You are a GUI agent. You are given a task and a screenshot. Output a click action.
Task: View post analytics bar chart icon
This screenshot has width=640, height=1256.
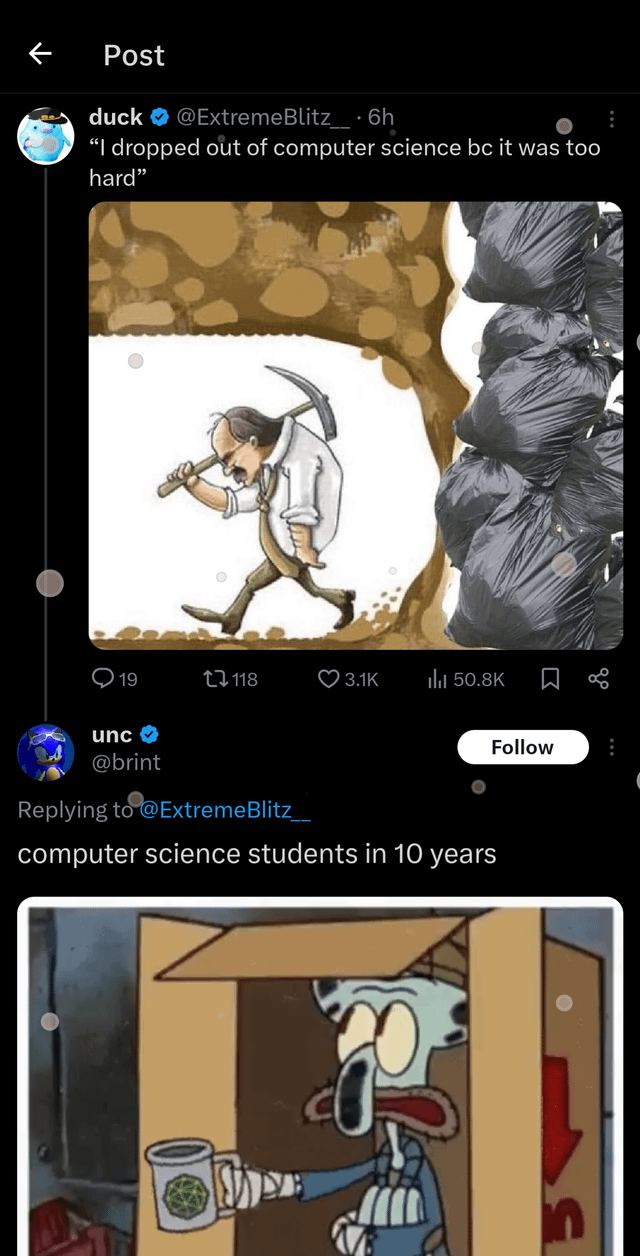(437, 679)
